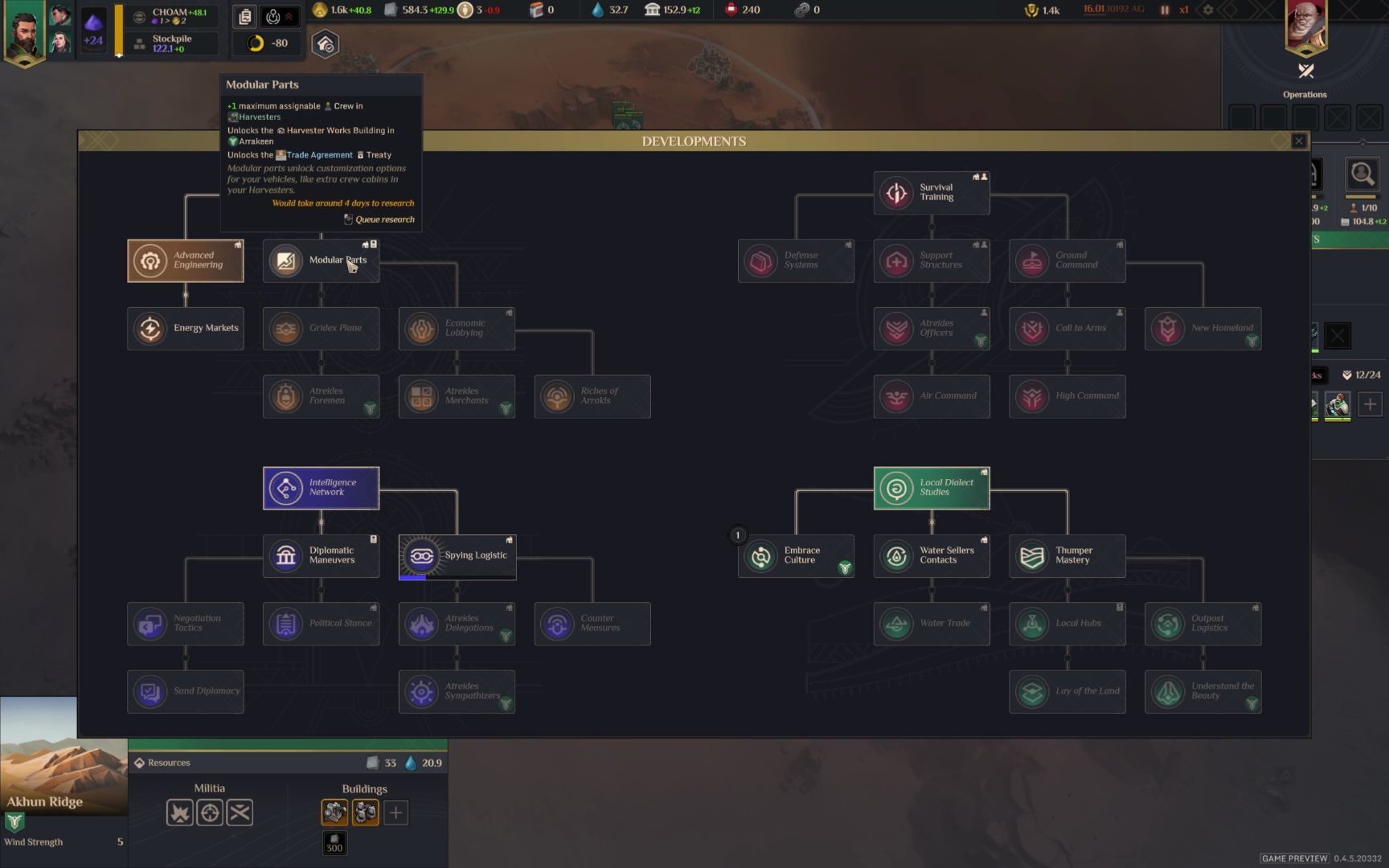The image size is (1389, 868).
Task: Select the Ground Command icon
Action: [x=1032, y=260]
